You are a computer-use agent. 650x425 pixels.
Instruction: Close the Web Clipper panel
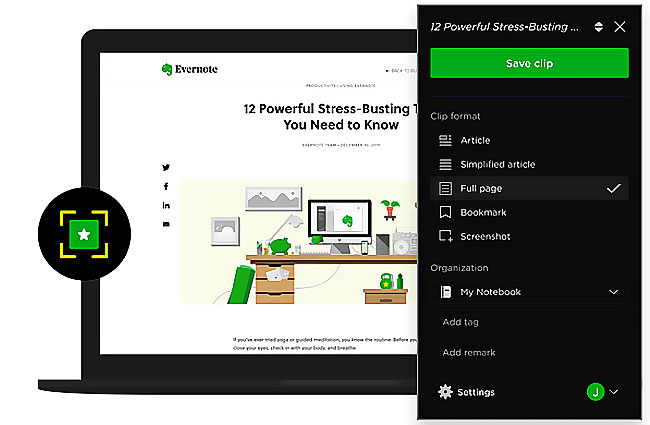coord(620,27)
